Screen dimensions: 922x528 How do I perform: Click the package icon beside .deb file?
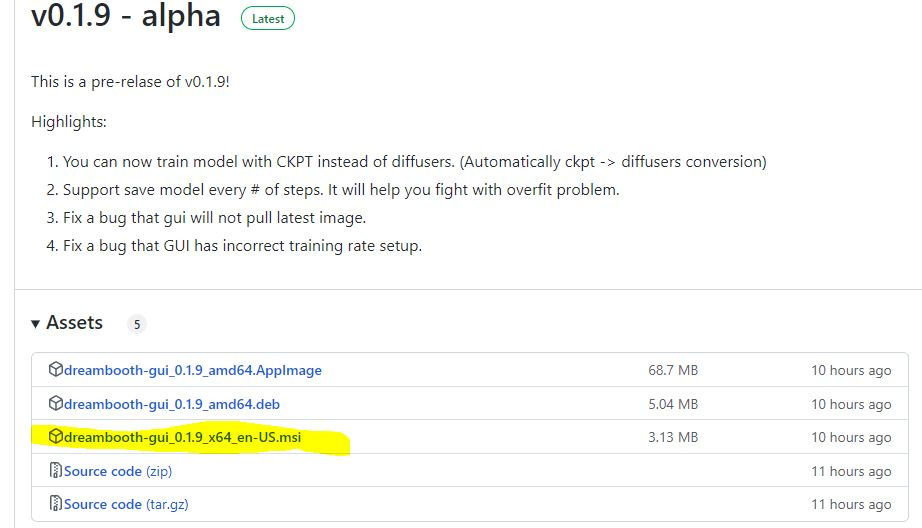(55, 403)
